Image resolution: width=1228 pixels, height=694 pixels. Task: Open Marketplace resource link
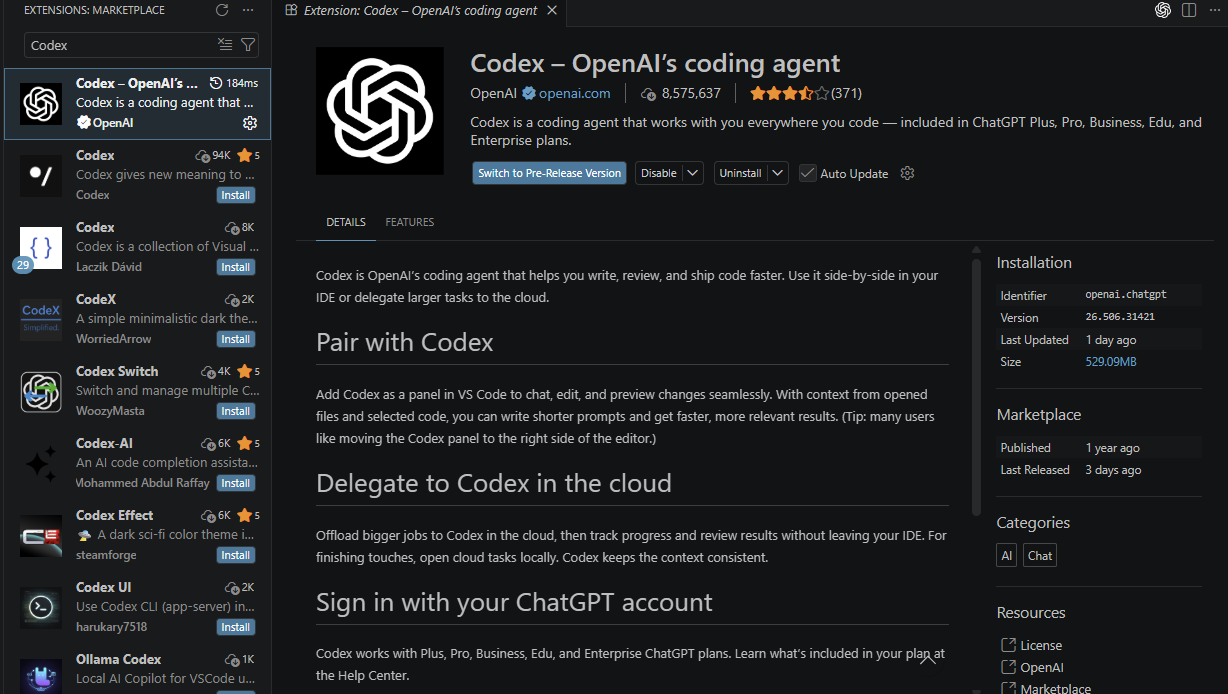[1056, 688]
